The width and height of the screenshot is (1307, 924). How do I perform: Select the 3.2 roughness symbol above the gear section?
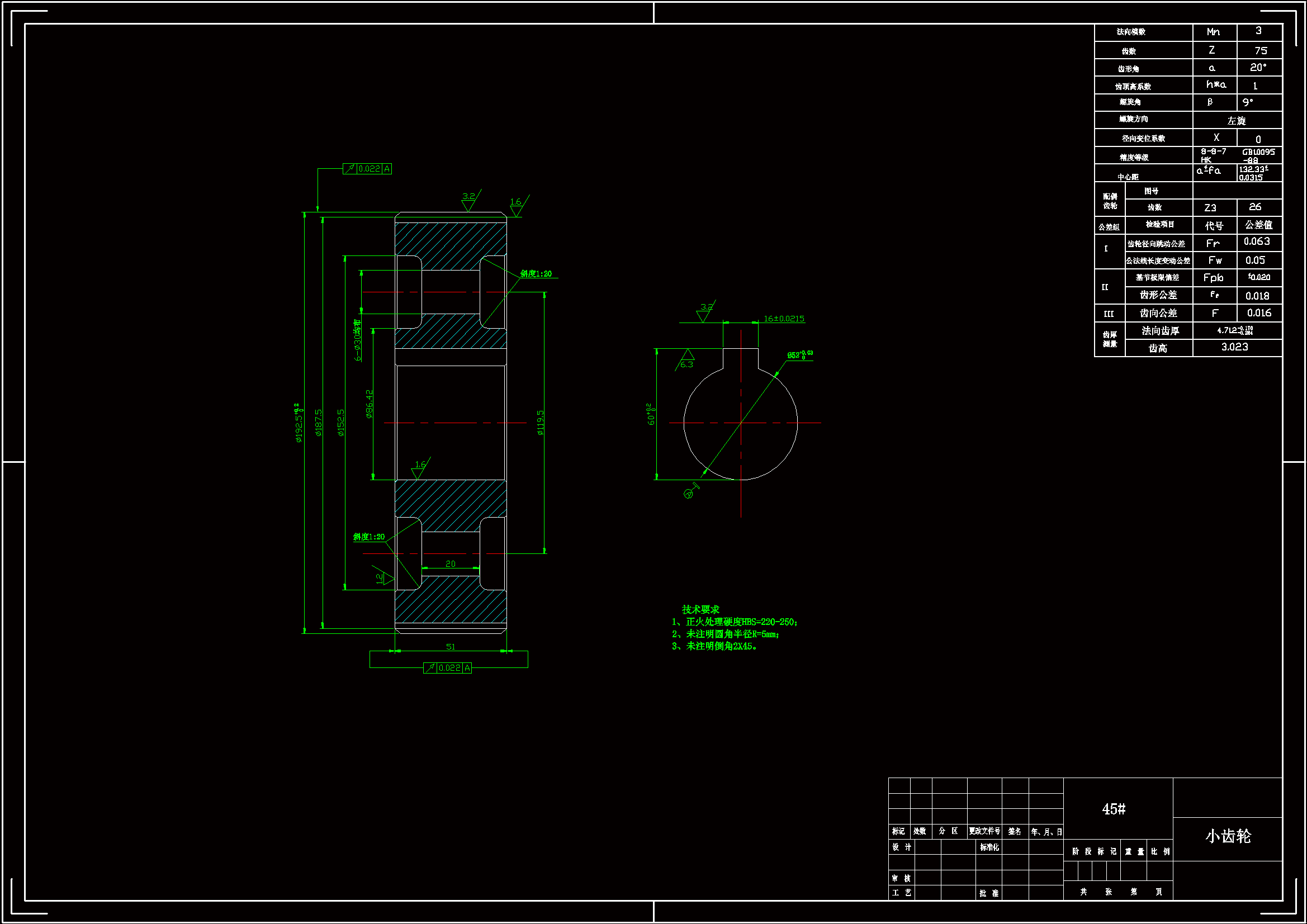[x=468, y=201]
